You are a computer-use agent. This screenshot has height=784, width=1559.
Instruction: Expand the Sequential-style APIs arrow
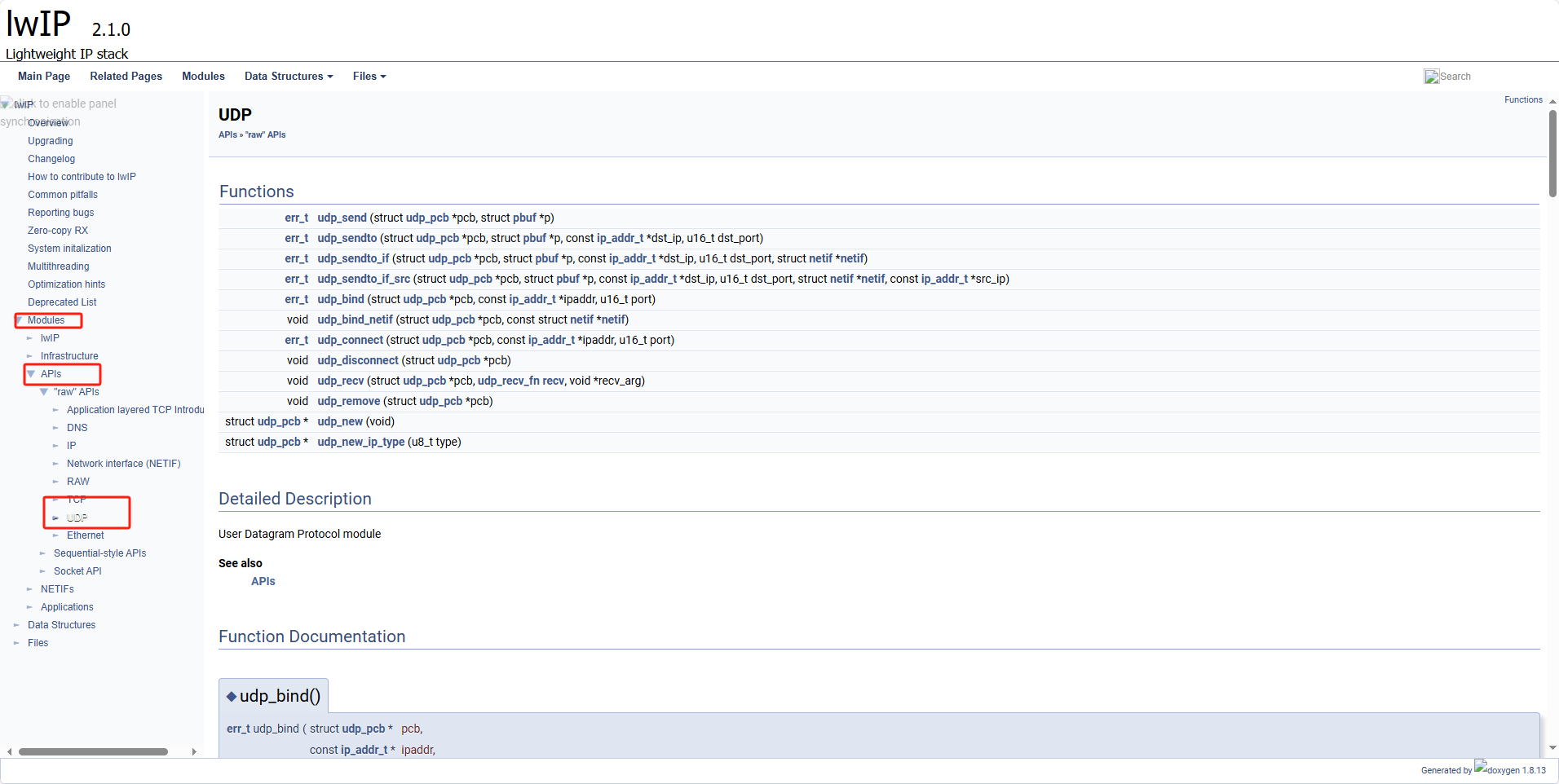tap(43, 553)
